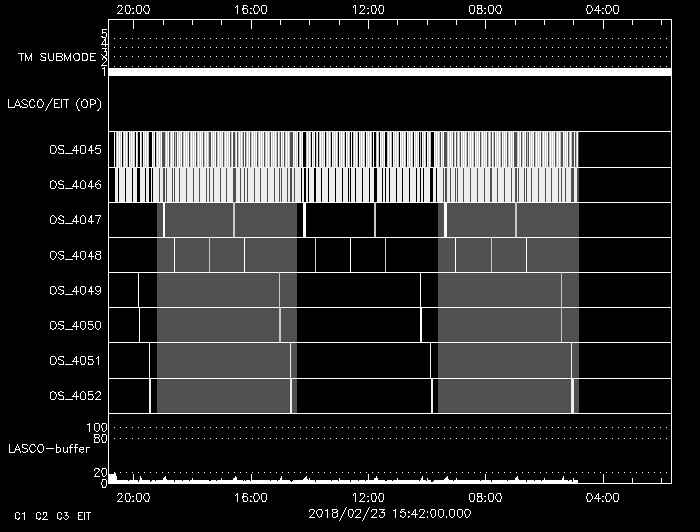This screenshot has width=700, height=532.
Task: Click the white TM SUBMODE level 1 bar
Action: click(x=390, y=72)
